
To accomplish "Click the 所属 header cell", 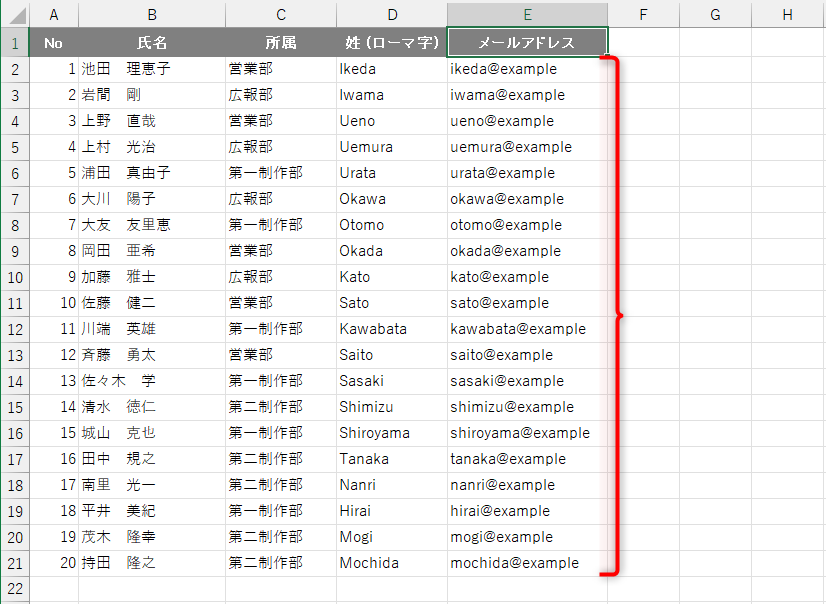I will click(280, 42).
